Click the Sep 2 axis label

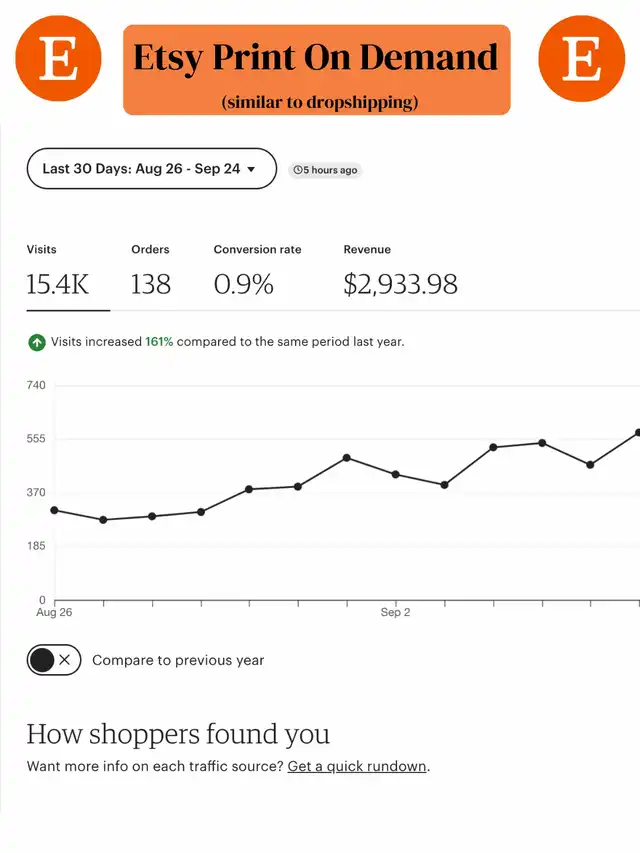pos(396,612)
